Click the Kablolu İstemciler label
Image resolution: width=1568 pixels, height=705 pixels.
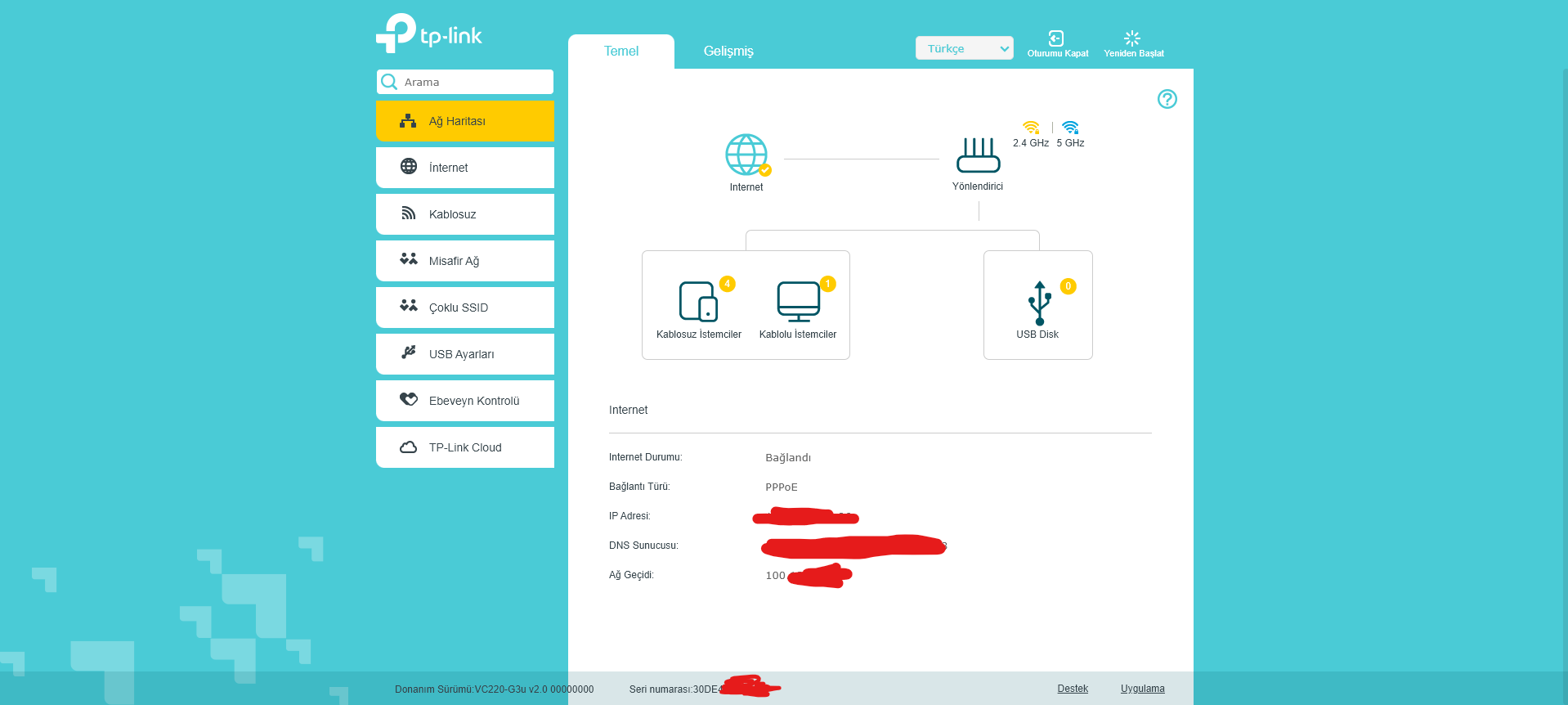[798, 335]
